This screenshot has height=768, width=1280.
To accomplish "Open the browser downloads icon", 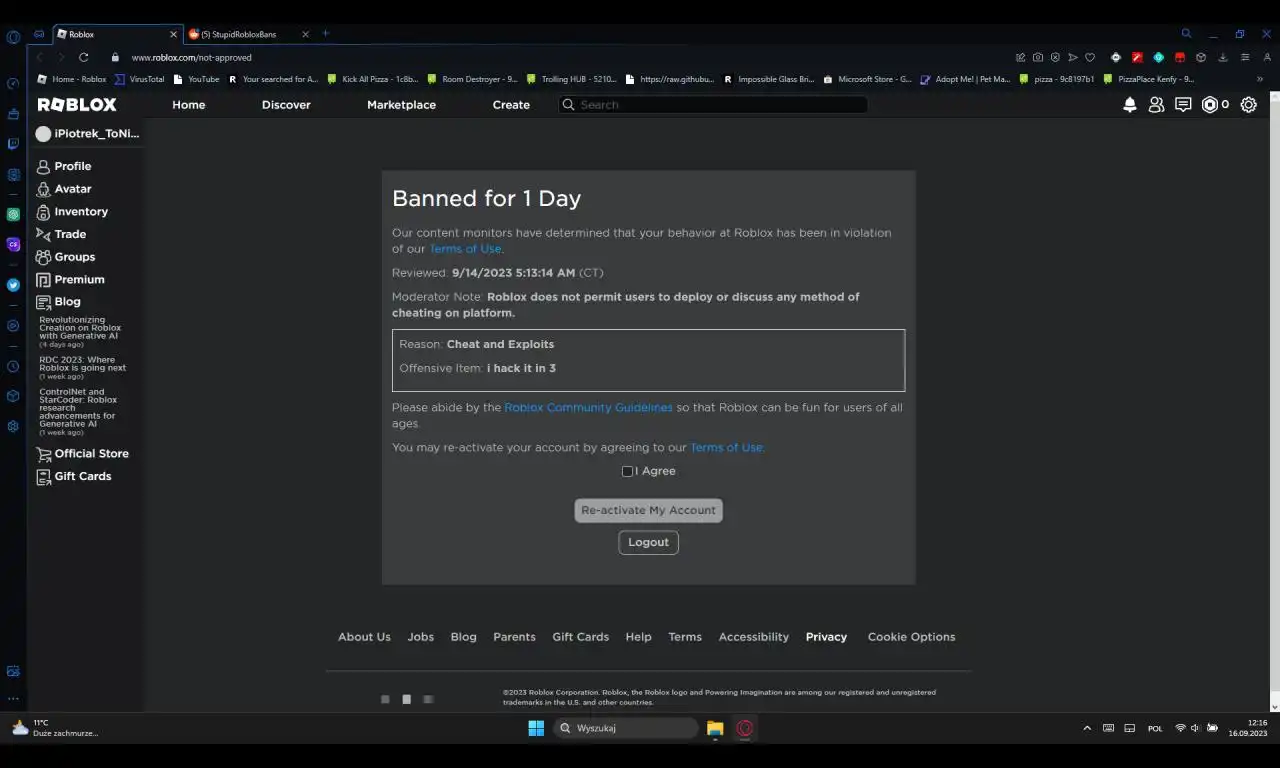I will [x=1222, y=57].
